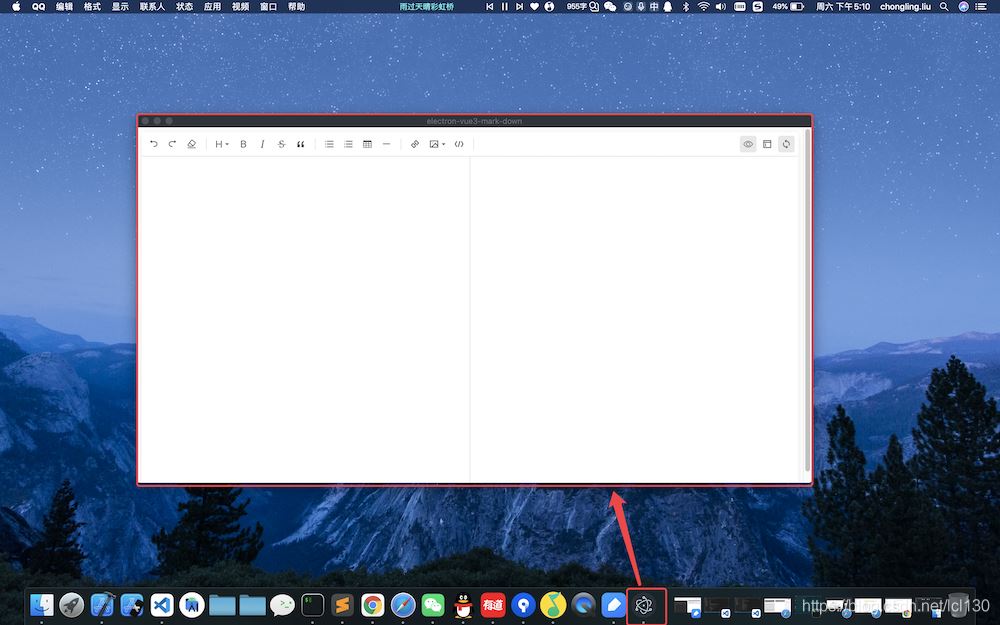Image resolution: width=1000 pixels, height=625 pixels.
Task: Toggle sync scroll in editor toolbar
Action: click(x=786, y=144)
